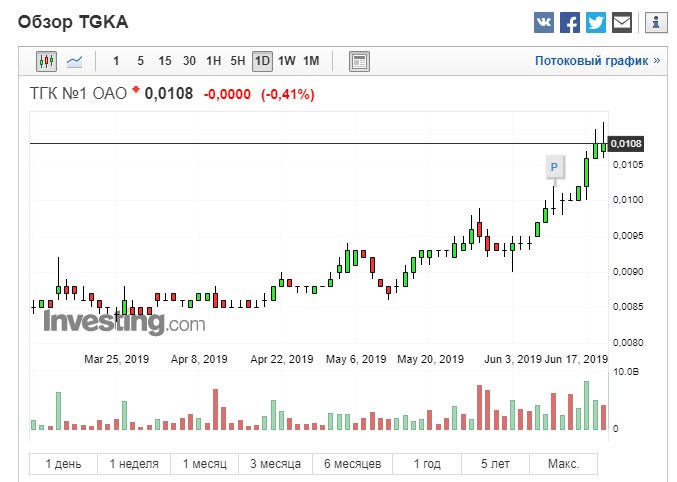Choose the 1M interval

pos(311,61)
